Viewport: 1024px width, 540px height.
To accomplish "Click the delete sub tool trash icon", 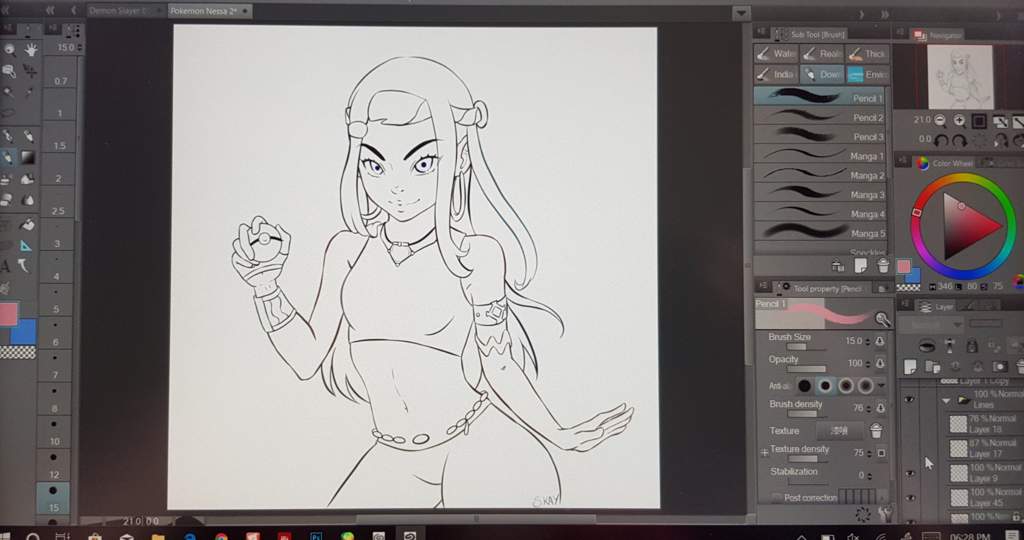I will tap(883, 265).
